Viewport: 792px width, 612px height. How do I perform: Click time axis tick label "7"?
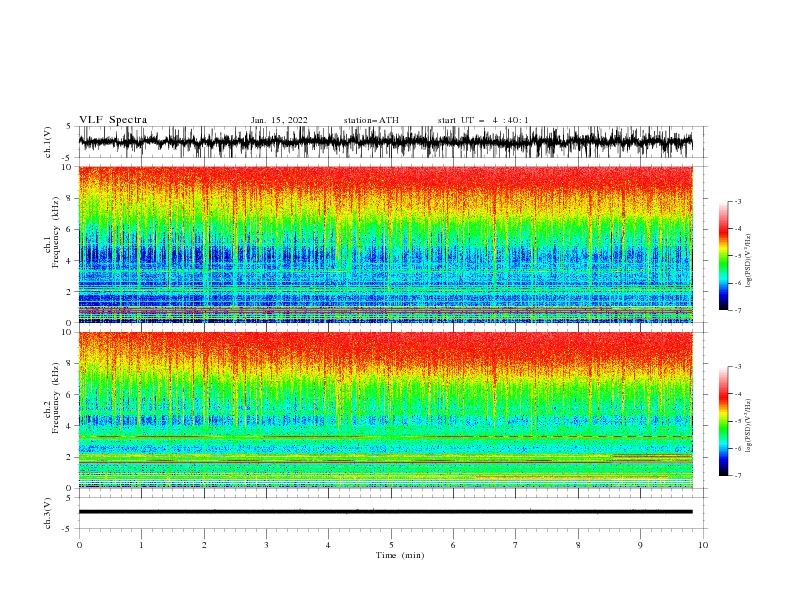[x=516, y=545]
